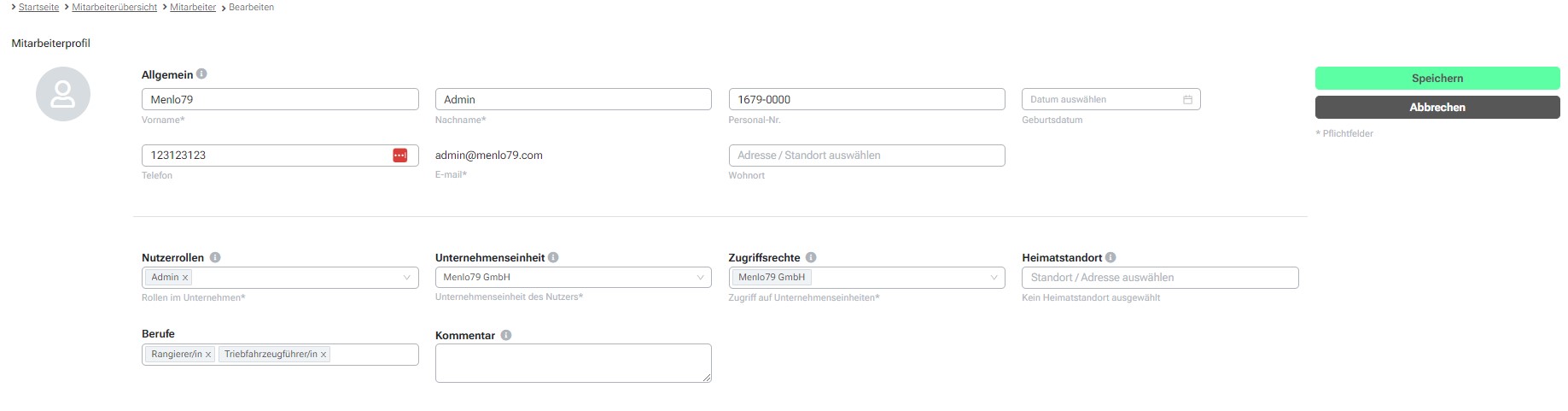Remove the Admin role tag

(185, 278)
